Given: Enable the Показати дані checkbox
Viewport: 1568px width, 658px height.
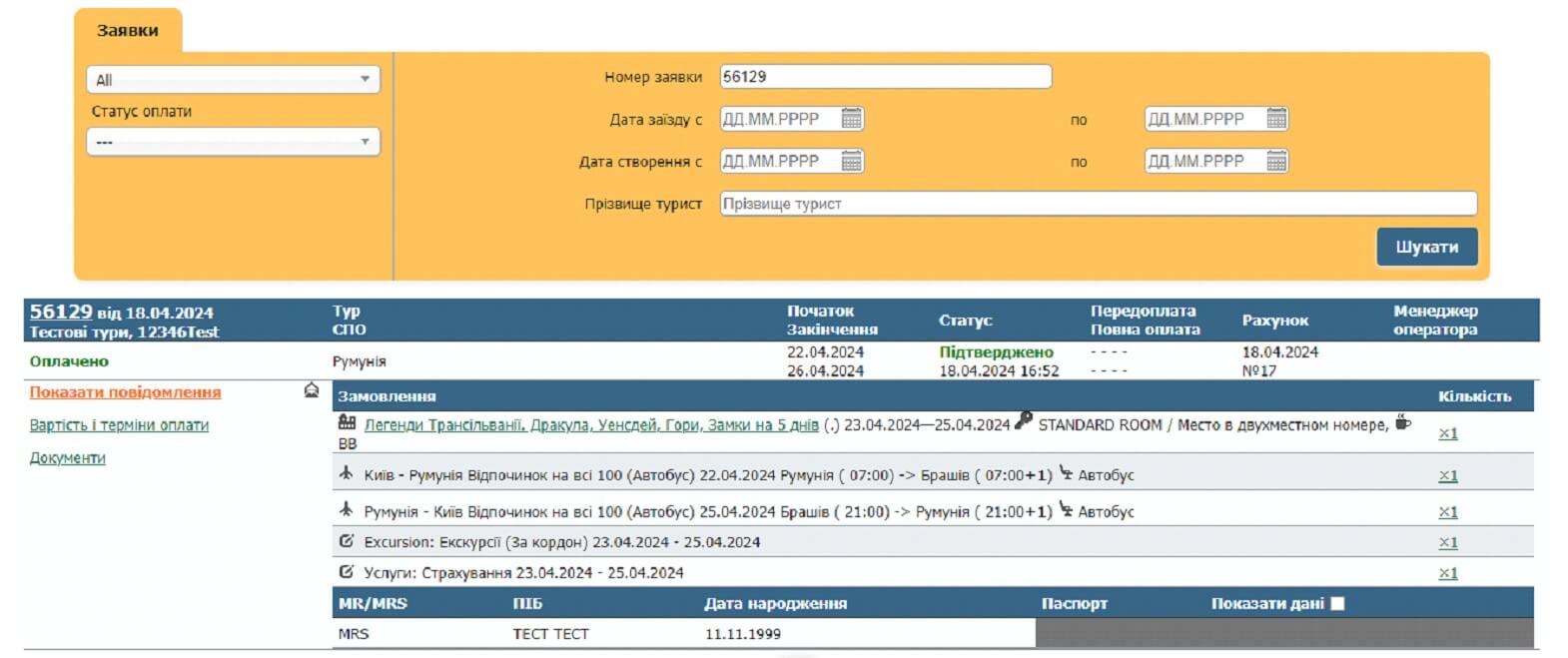Looking at the screenshot, I should coord(1337,603).
